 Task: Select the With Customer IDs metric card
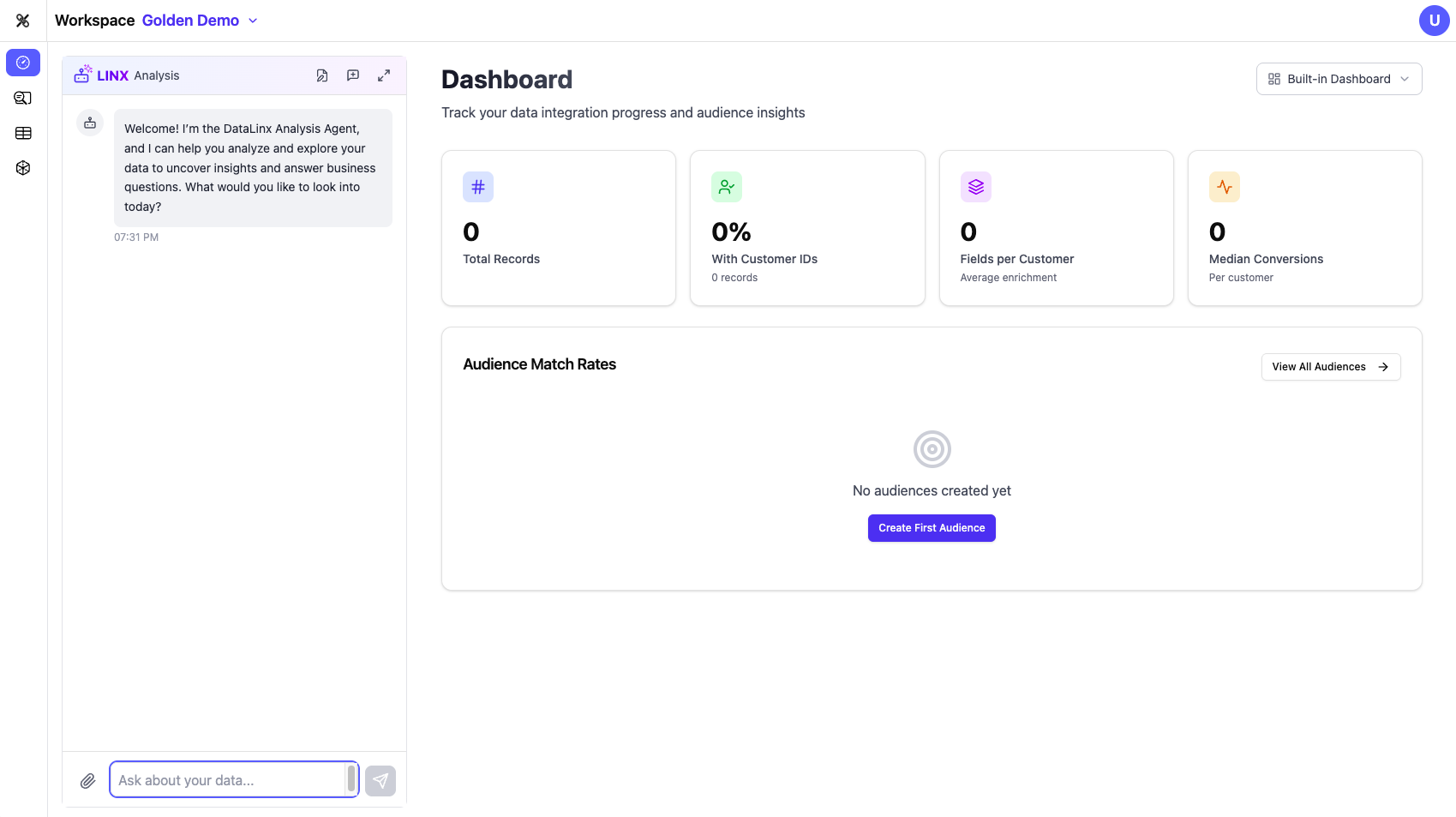[x=806, y=228]
